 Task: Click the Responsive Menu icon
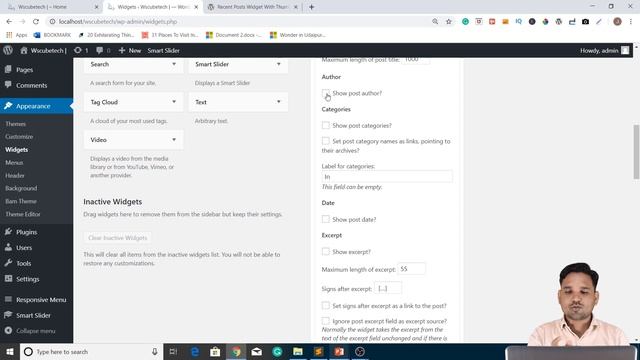click(8, 299)
